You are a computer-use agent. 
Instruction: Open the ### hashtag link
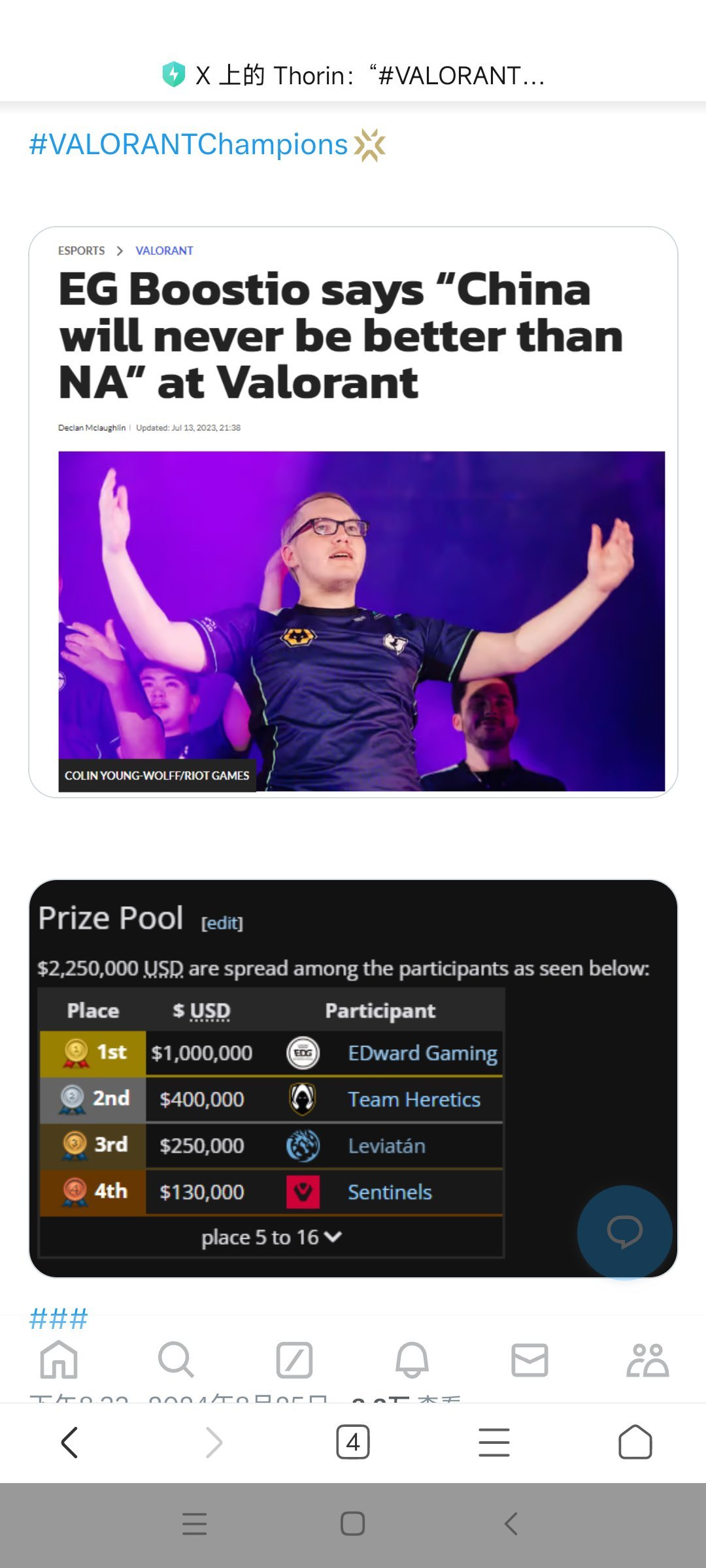point(58,1318)
